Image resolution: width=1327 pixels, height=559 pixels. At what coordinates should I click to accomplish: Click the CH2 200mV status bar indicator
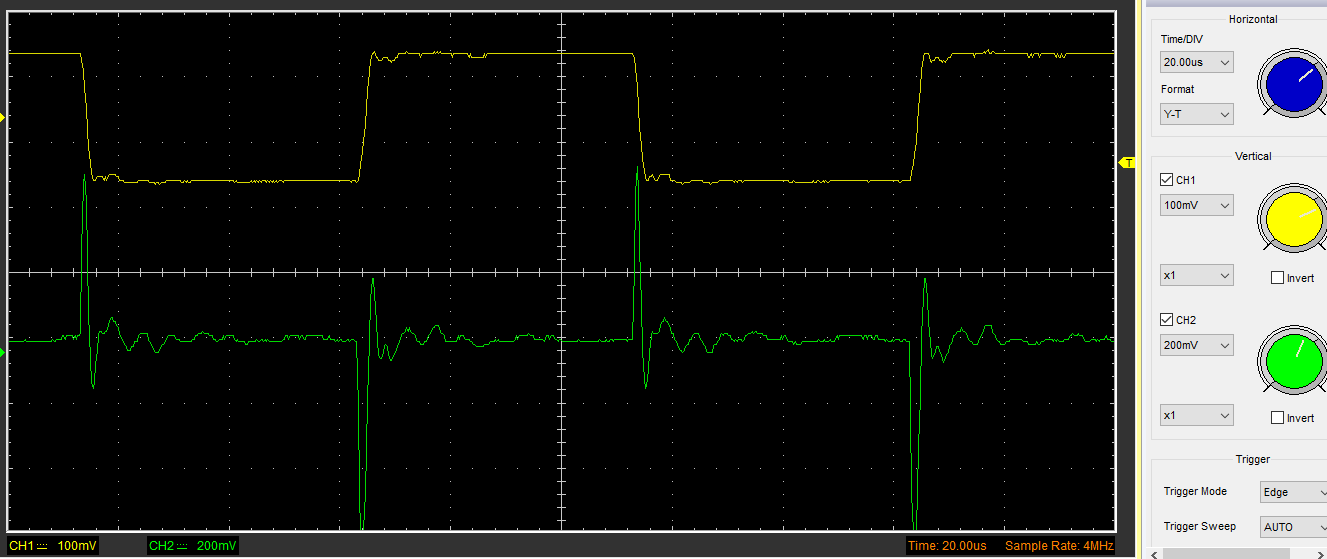pyautogui.click(x=192, y=546)
